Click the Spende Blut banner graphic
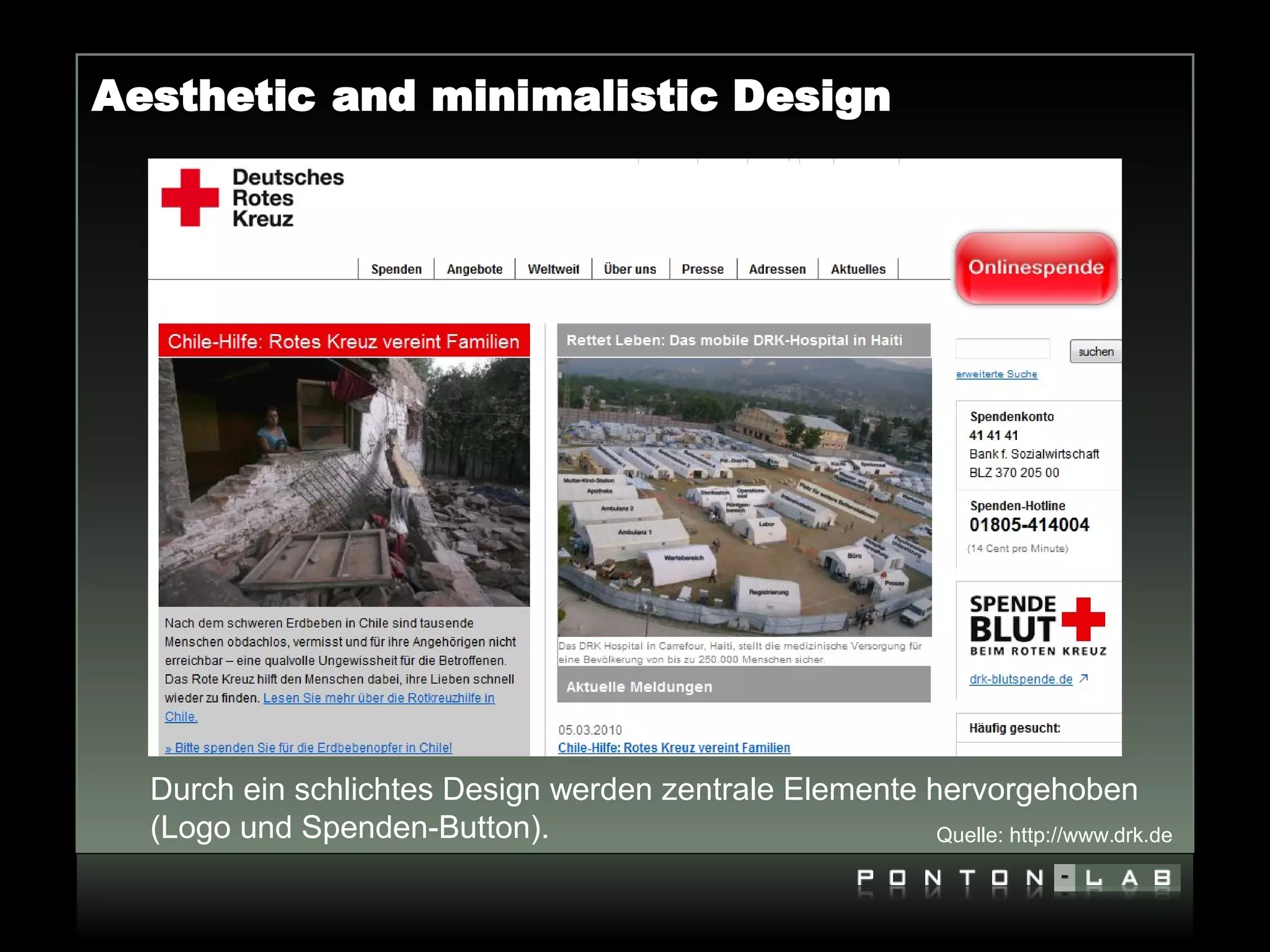The width and height of the screenshot is (1270, 952). [1037, 625]
